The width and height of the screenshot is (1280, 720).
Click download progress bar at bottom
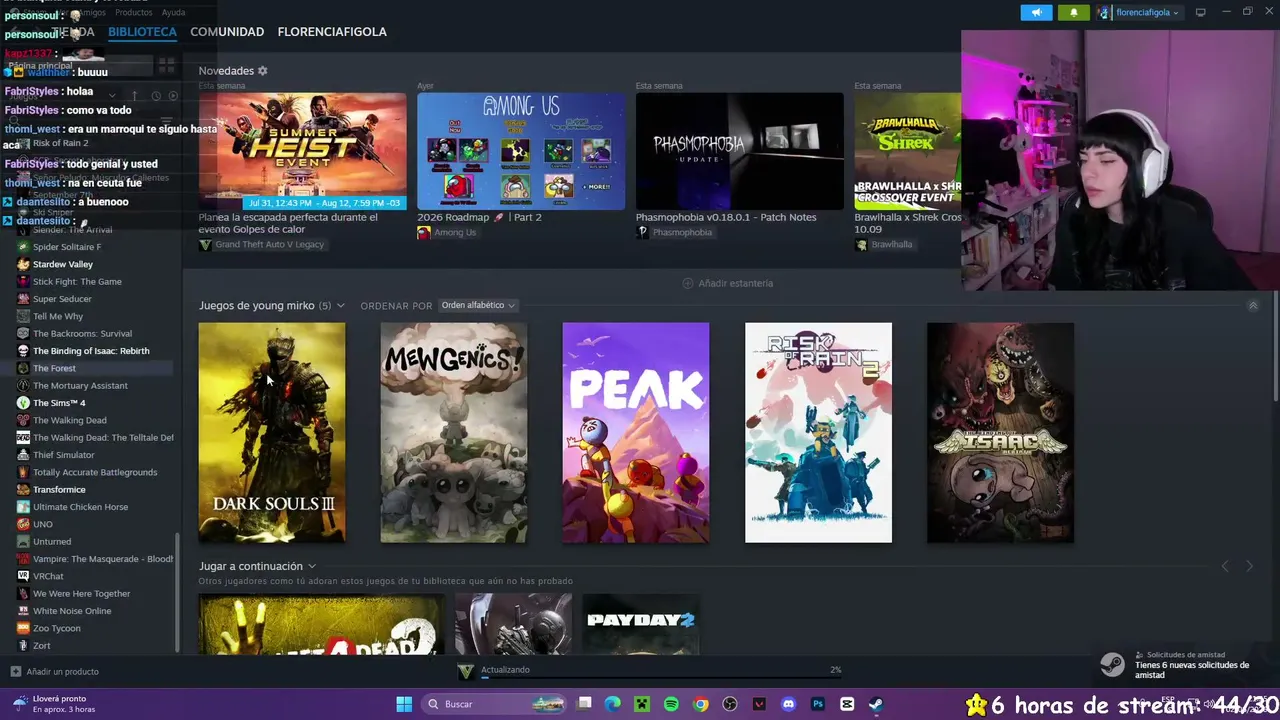pos(661,676)
